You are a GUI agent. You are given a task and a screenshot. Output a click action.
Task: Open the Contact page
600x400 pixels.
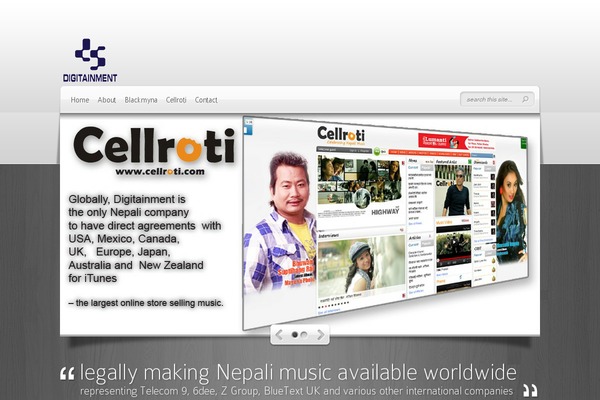coord(206,100)
